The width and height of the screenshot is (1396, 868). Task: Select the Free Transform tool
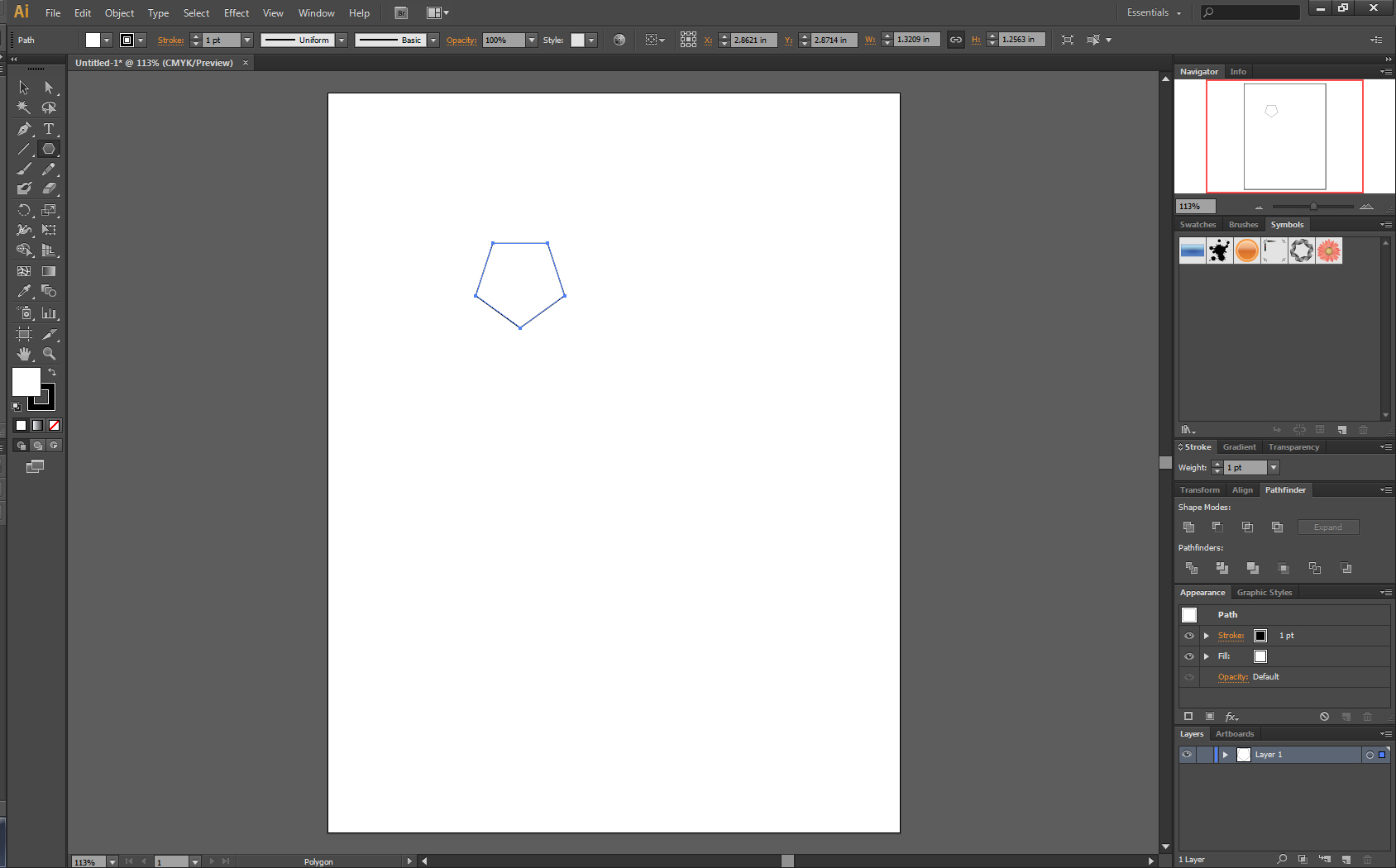49,230
